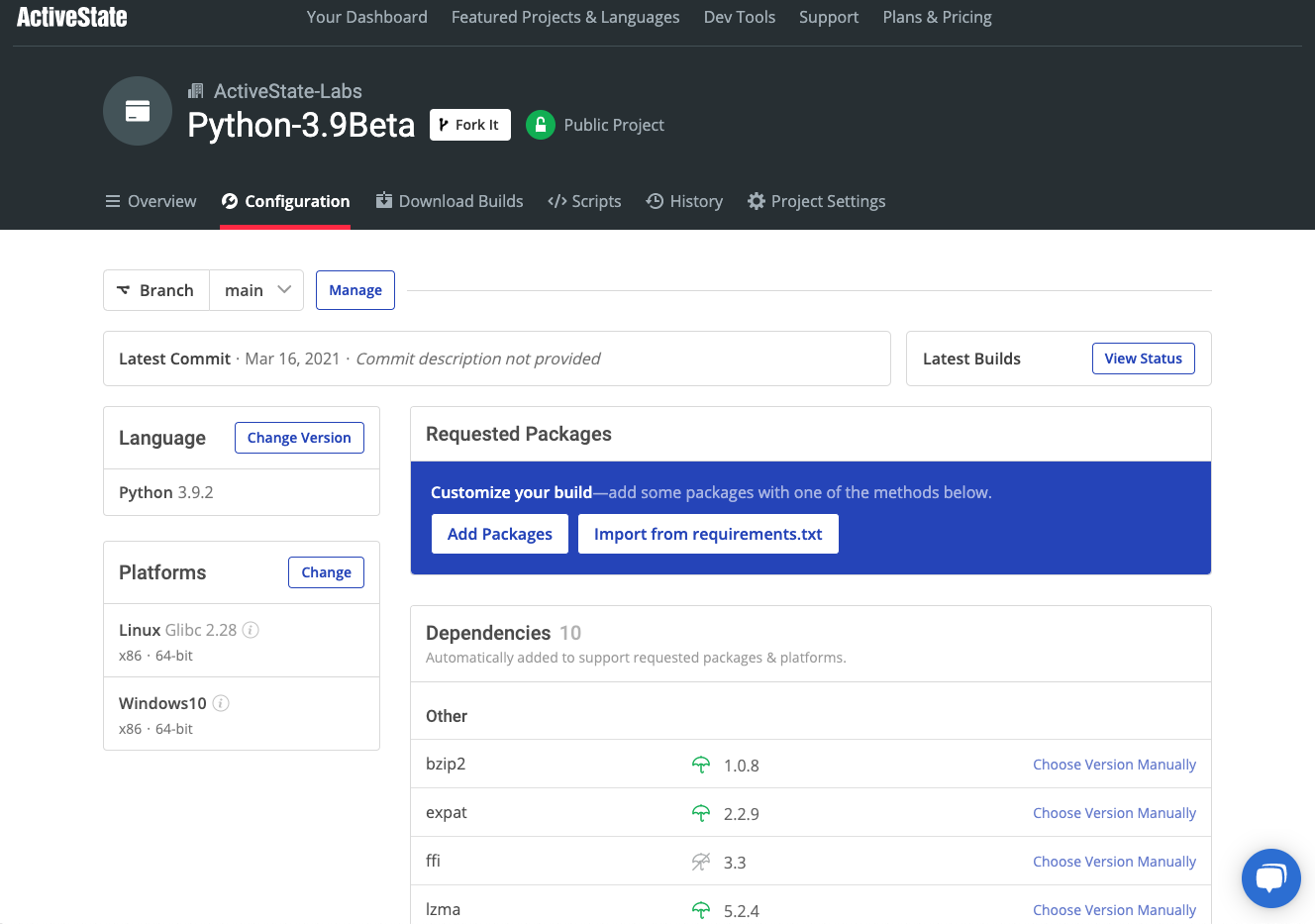
Task: Click the Fork It button
Action: [469, 125]
